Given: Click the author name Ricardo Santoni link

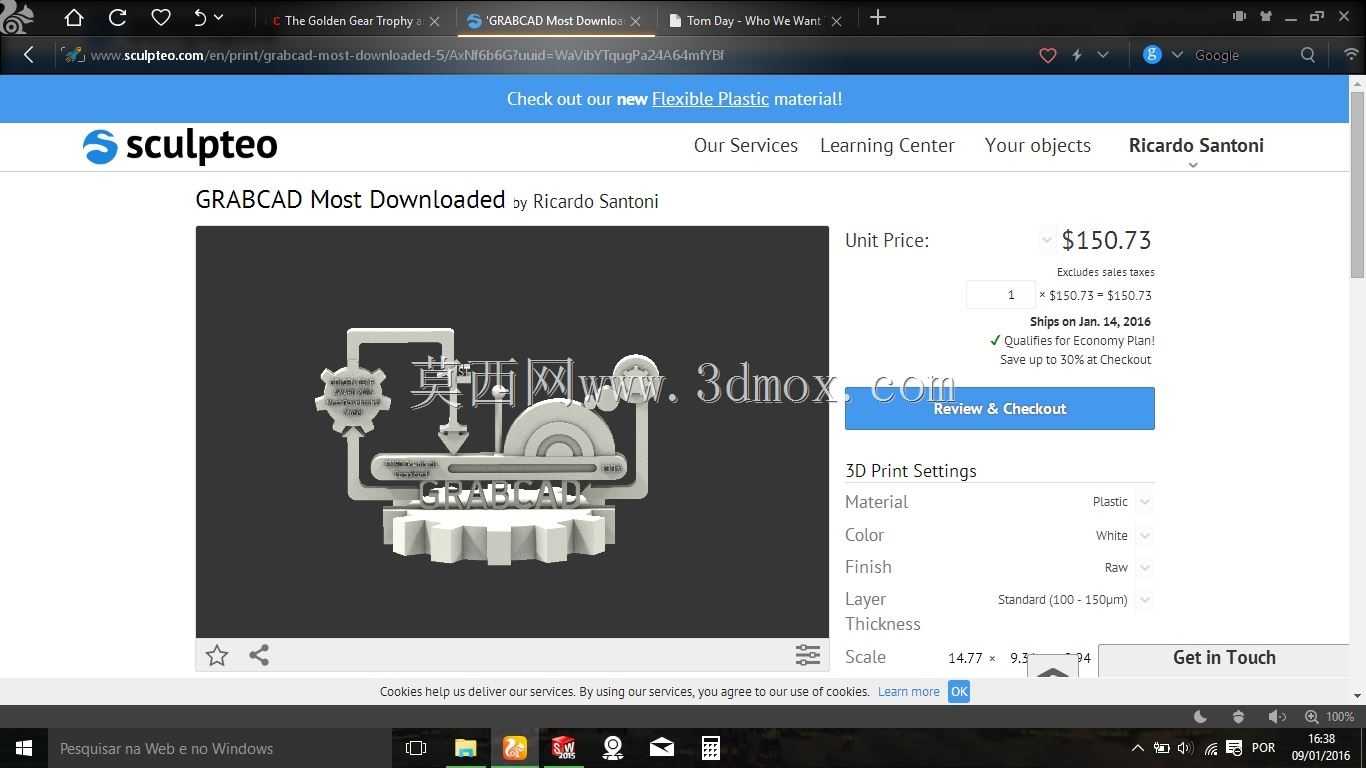Looking at the screenshot, I should pyautogui.click(x=596, y=201).
